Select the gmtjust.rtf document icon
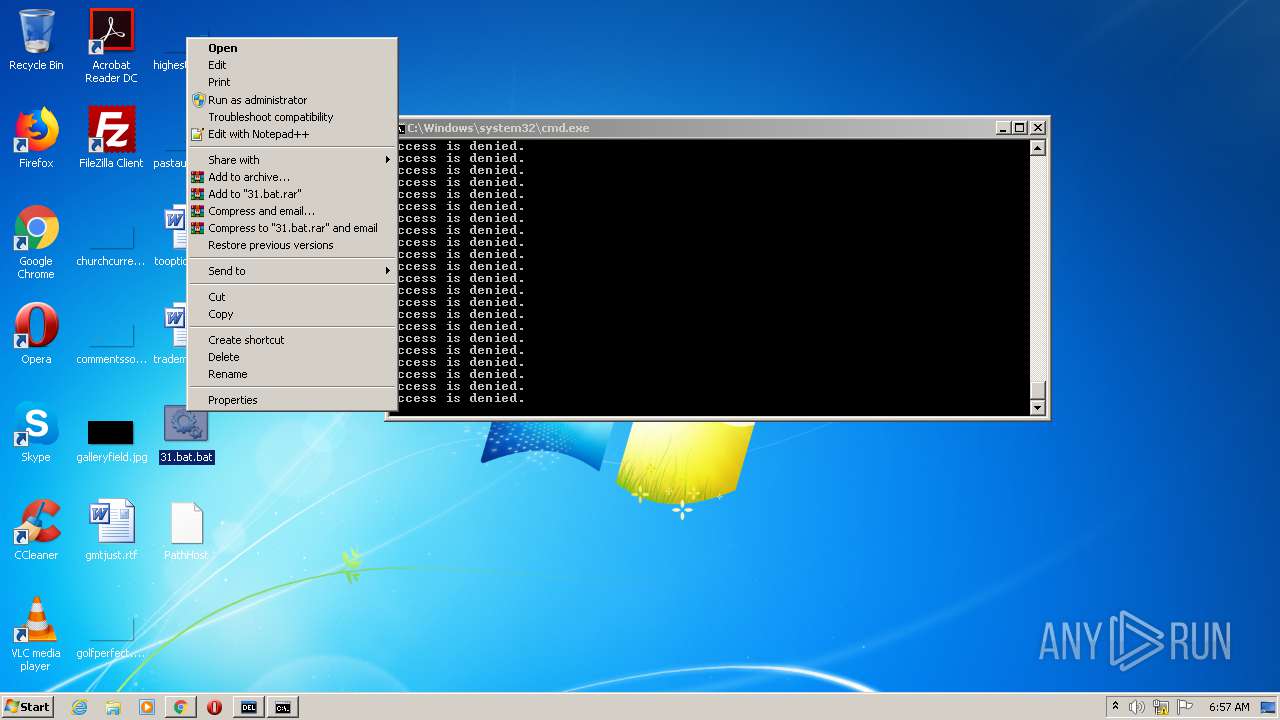1280x720 pixels. tap(111, 530)
